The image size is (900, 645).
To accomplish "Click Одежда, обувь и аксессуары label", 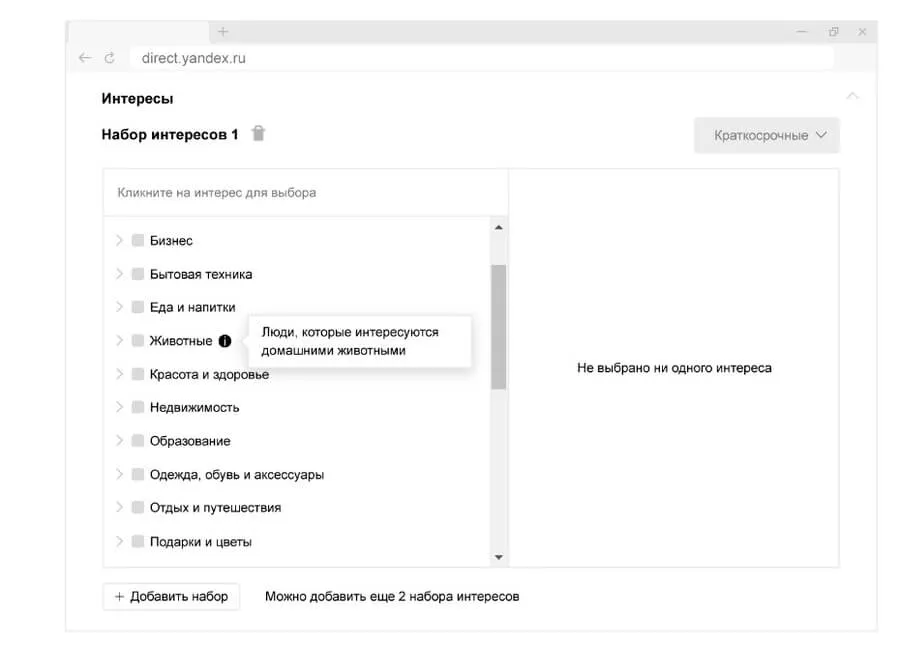I will 236,474.
